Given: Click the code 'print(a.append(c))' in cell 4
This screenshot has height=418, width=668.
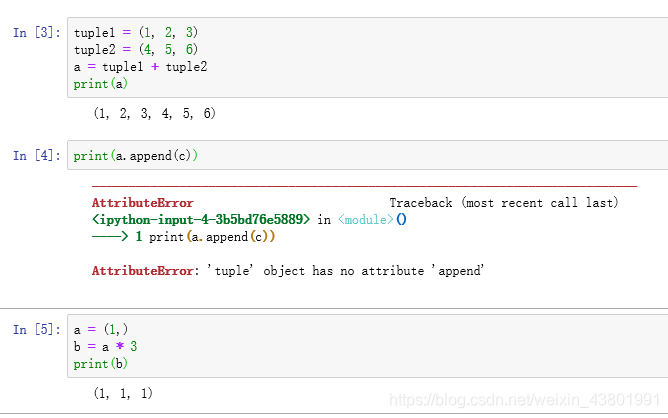Looking at the screenshot, I should point(135,156).
